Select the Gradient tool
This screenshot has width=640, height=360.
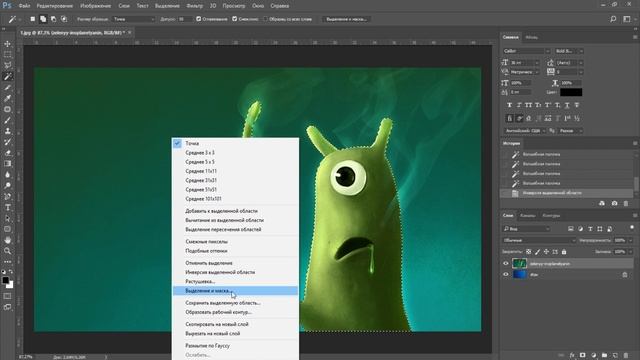(x=7, y=164)
